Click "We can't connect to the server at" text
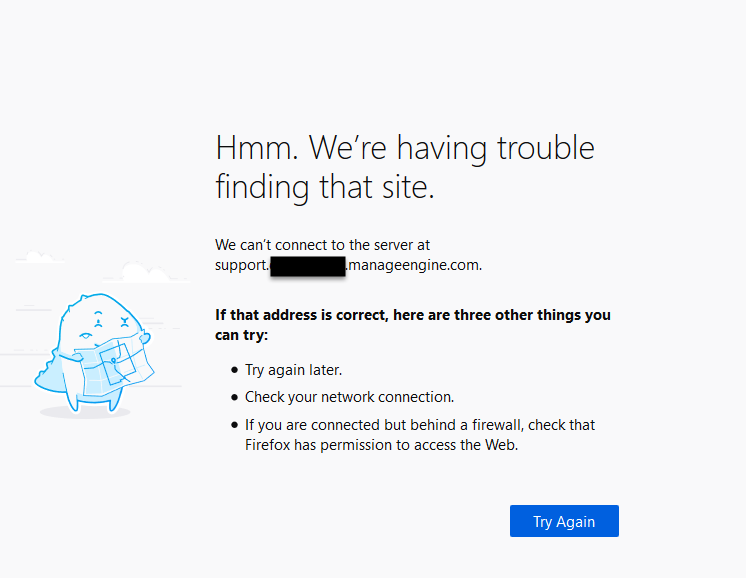 322,245
